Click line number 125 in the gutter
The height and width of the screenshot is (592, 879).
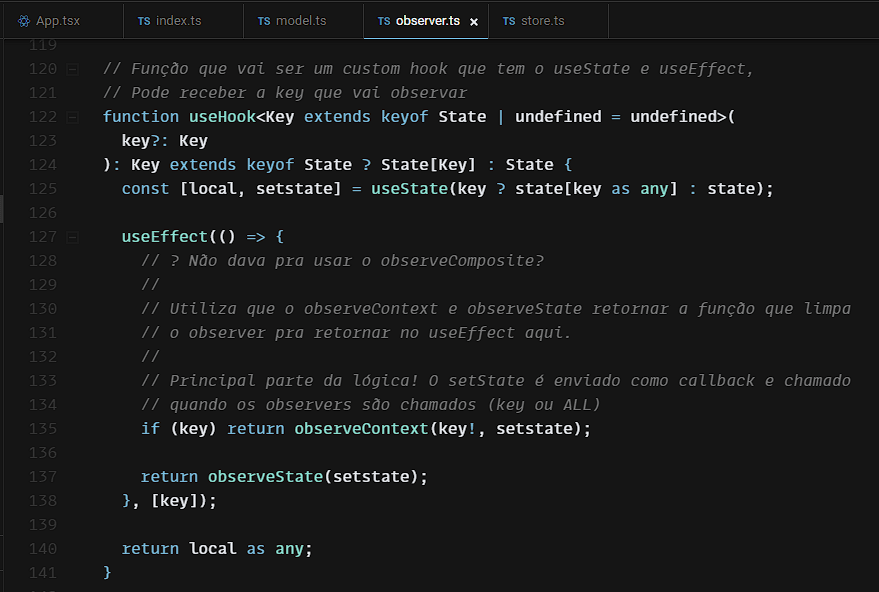tap(43, 189)
